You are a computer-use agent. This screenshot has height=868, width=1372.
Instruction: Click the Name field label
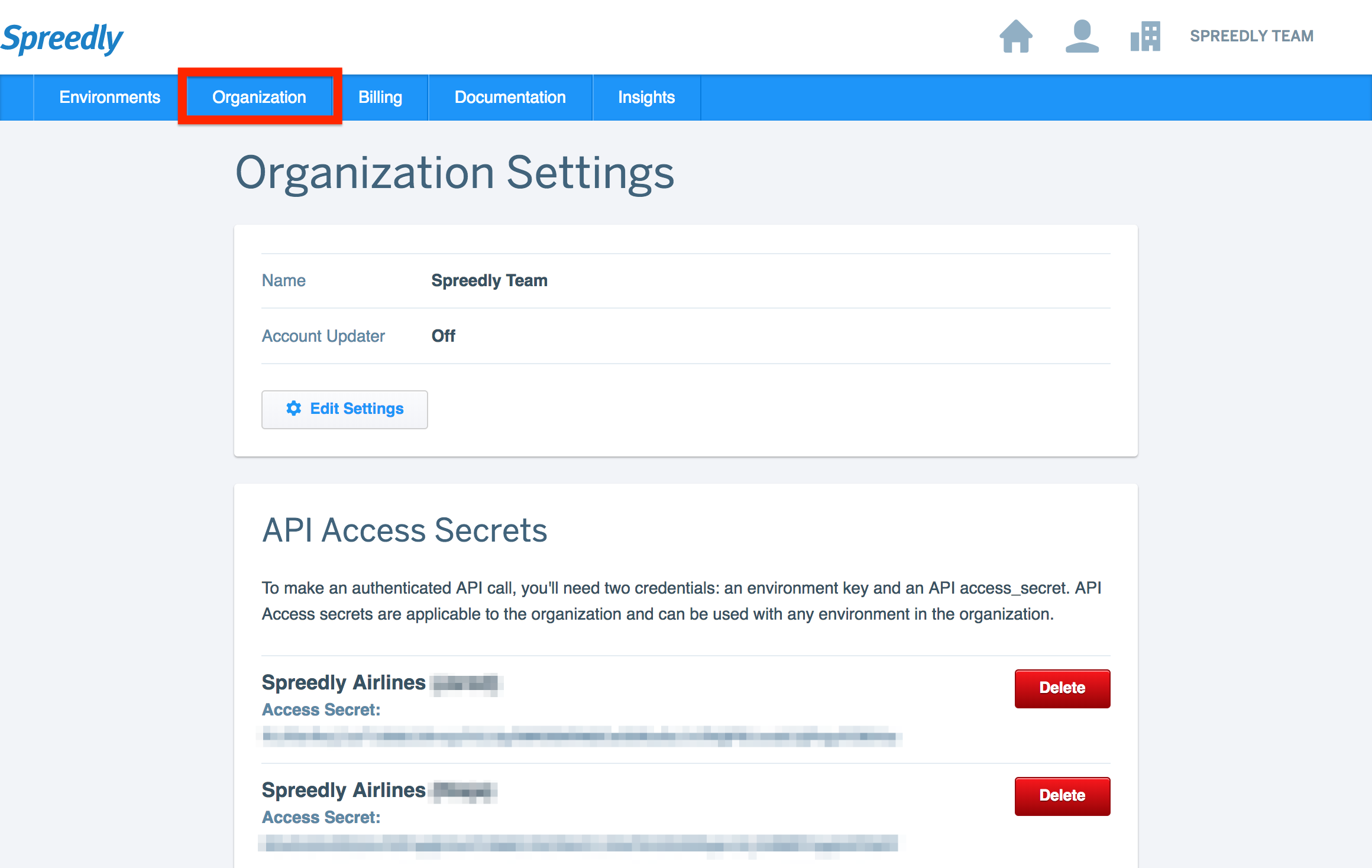click(x=284, y=280)
